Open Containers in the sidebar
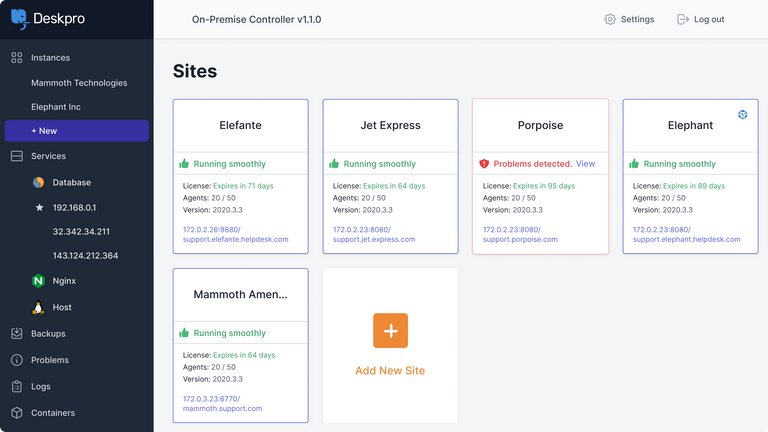Image resolution: width=768 pixels, height=432 pixels. pyautogui.click(x=52, y=412)
